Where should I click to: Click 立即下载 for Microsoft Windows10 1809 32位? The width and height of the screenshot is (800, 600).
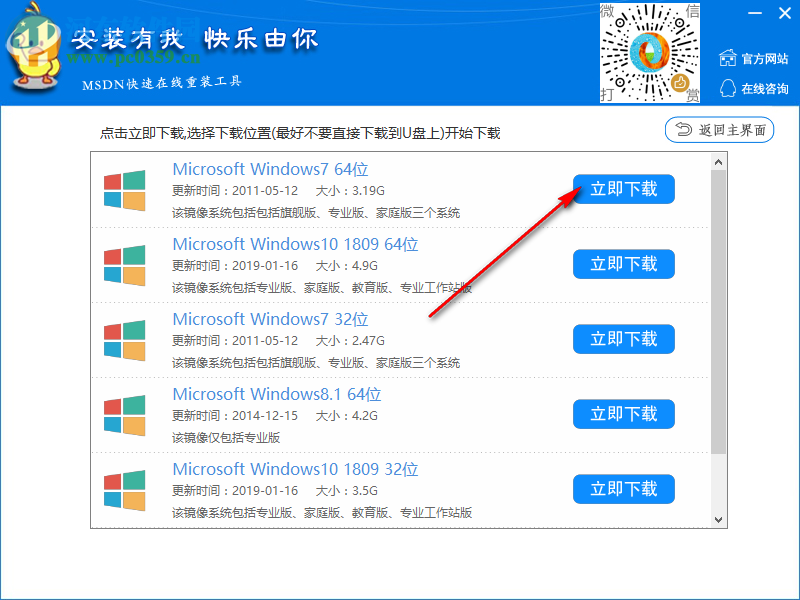point(623,489)
